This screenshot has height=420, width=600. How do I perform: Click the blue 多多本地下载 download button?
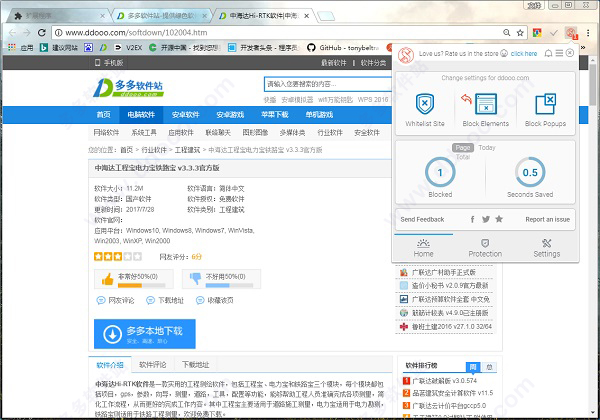point(145,334)
